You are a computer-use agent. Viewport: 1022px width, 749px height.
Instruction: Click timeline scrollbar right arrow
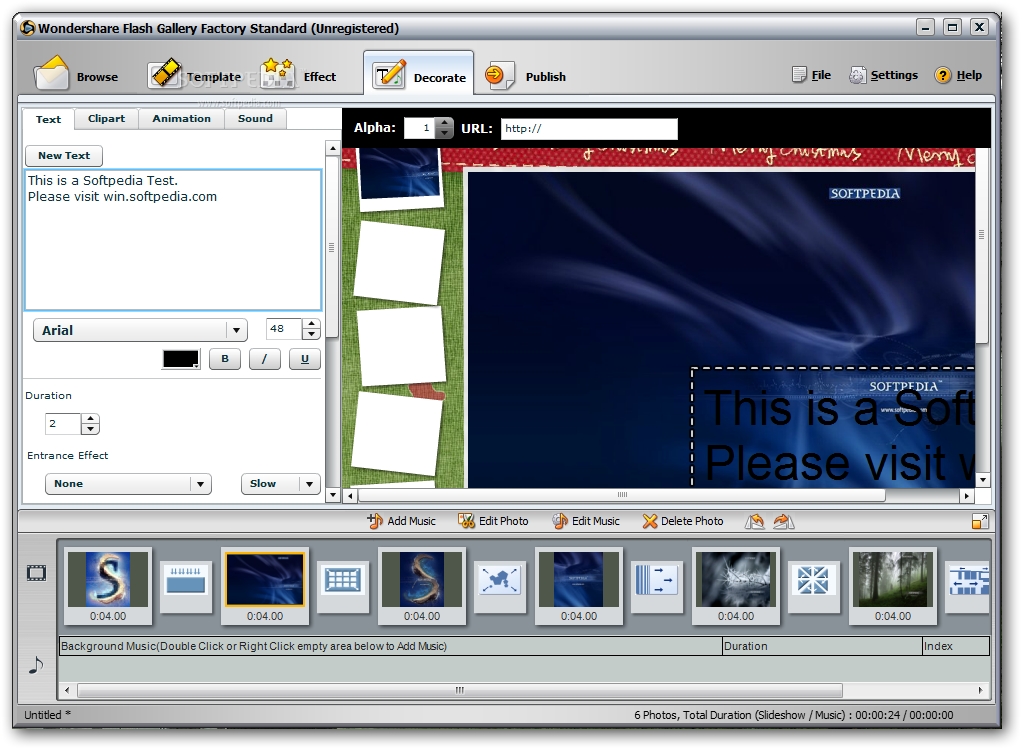pyautogui.click(x=981, y=690)
